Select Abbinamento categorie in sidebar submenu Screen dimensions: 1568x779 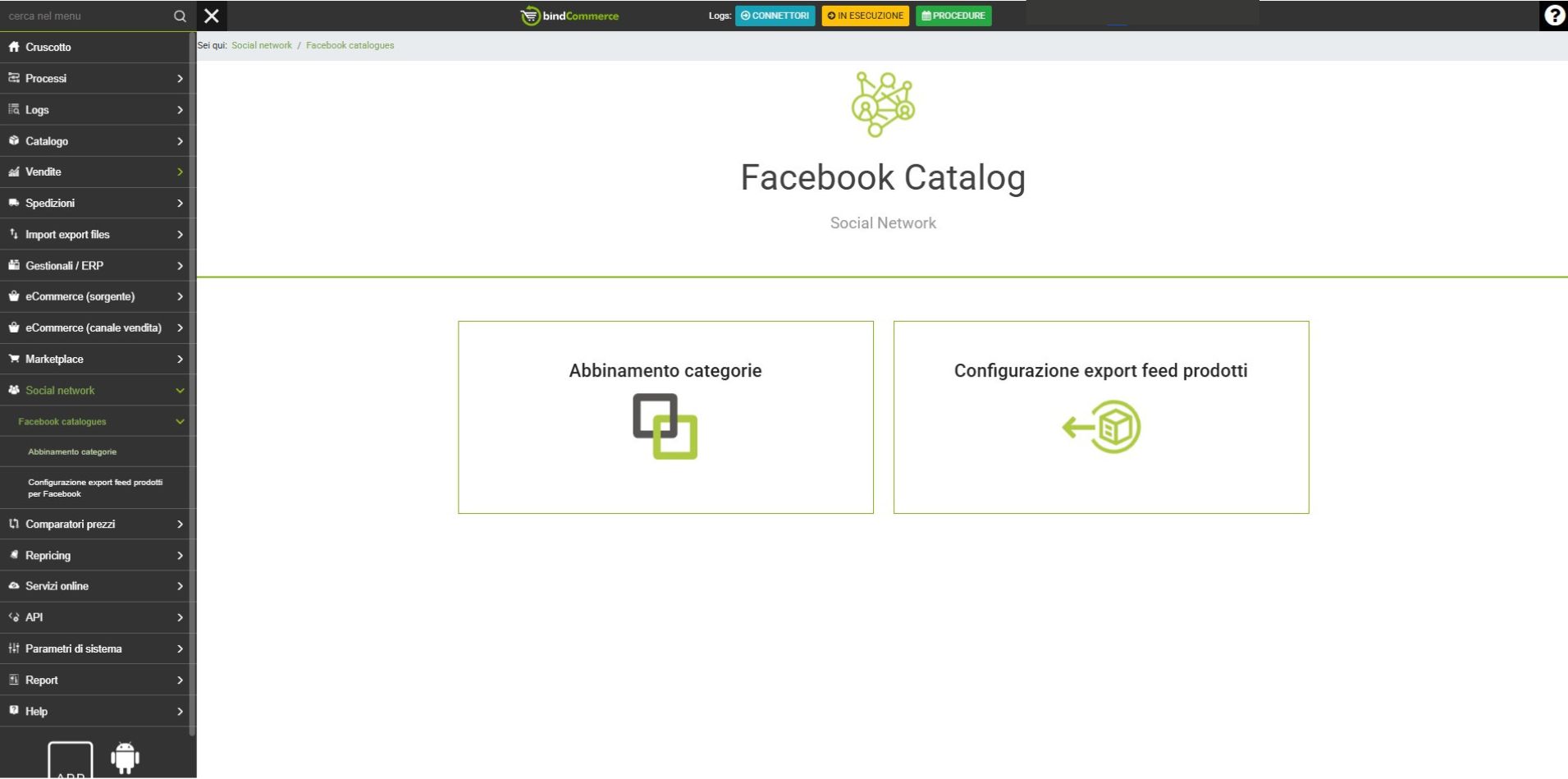pyautogui.click(x=72, y=451)
